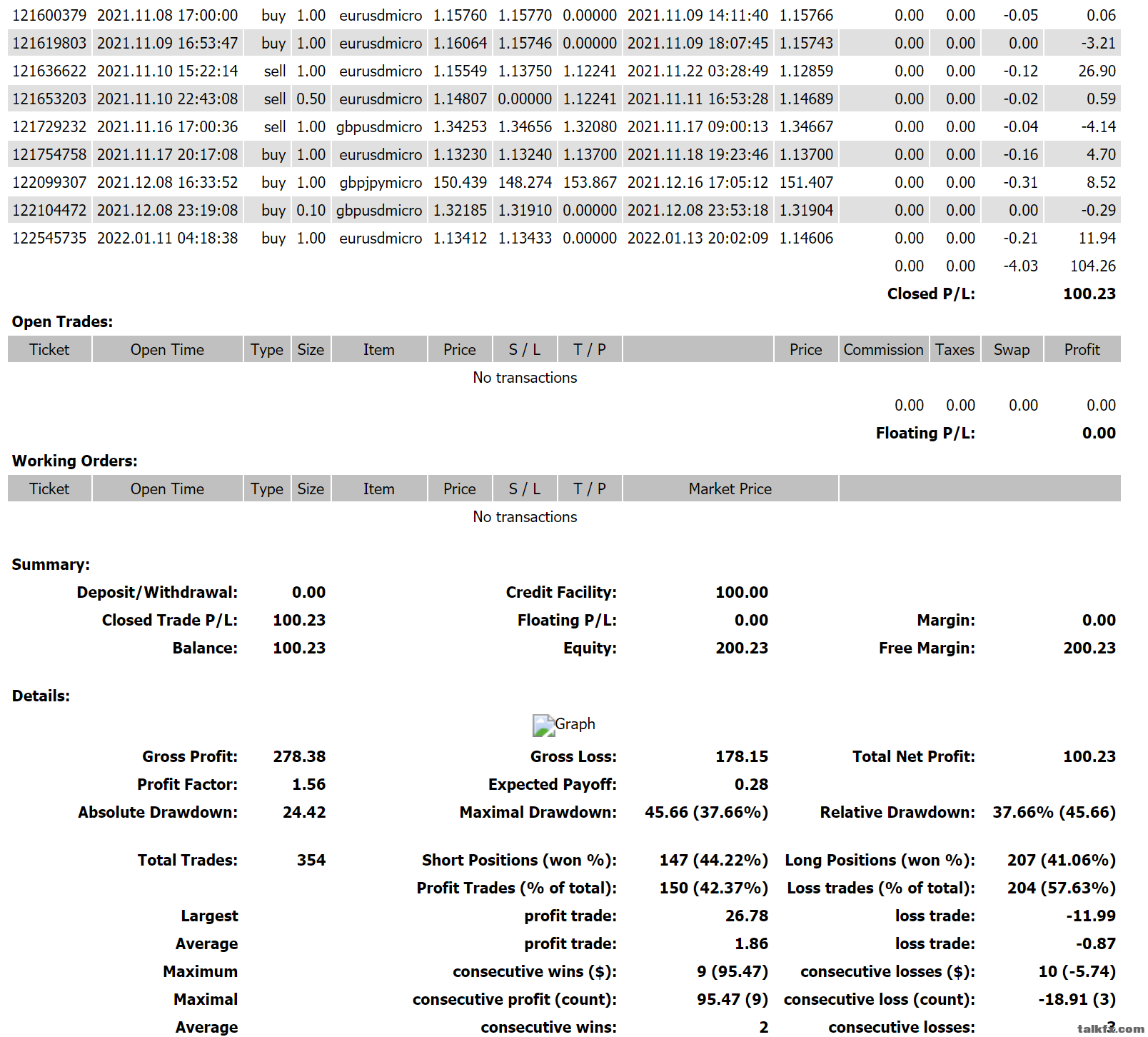Click Ticket header in Open Trades table
This screenshot has height=1037, width=1148.
[x=49, y=349]
